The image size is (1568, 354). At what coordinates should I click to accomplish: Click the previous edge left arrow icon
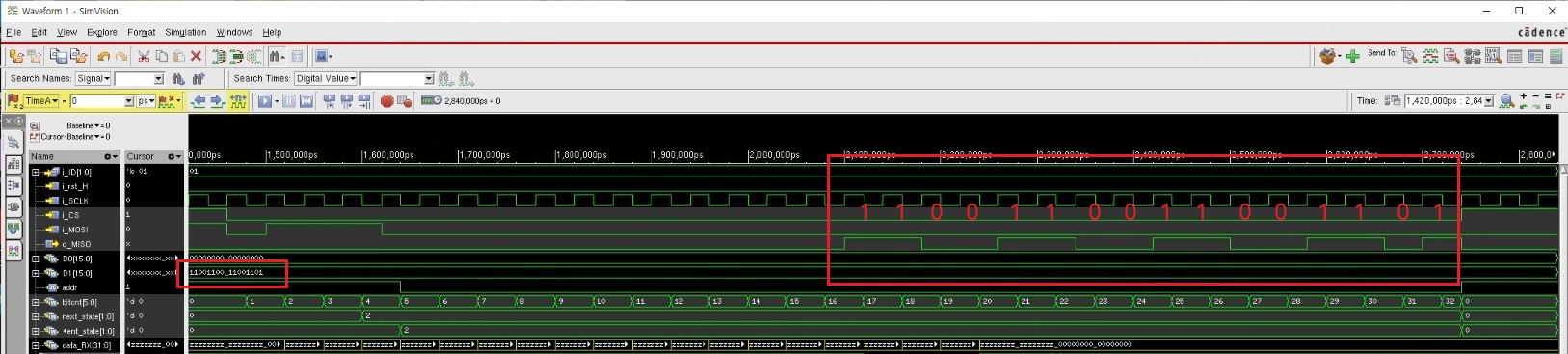pyautogui.click(x=199, y=100)
